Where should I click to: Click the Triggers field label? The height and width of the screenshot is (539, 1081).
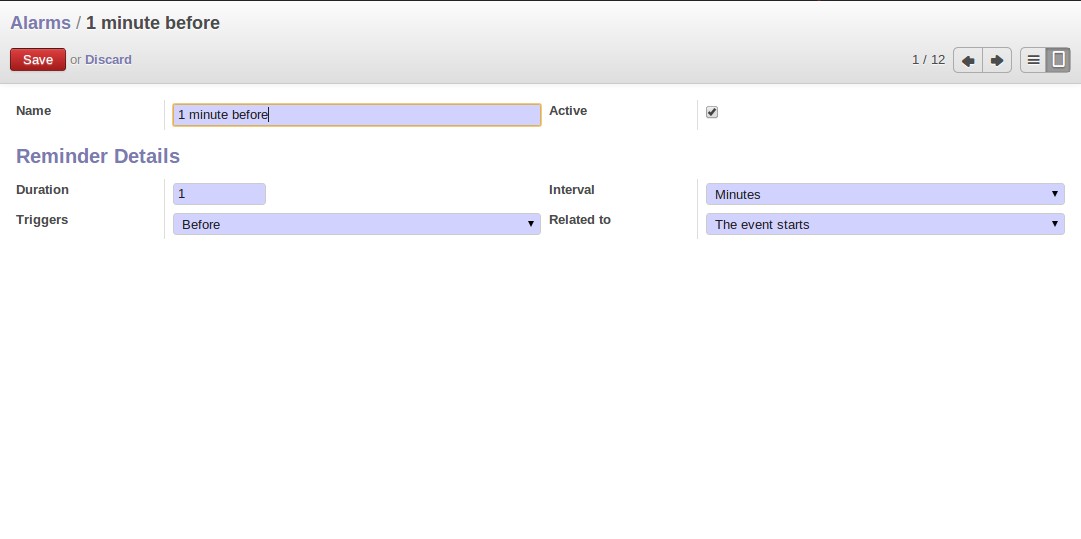[x=42, y=220]
